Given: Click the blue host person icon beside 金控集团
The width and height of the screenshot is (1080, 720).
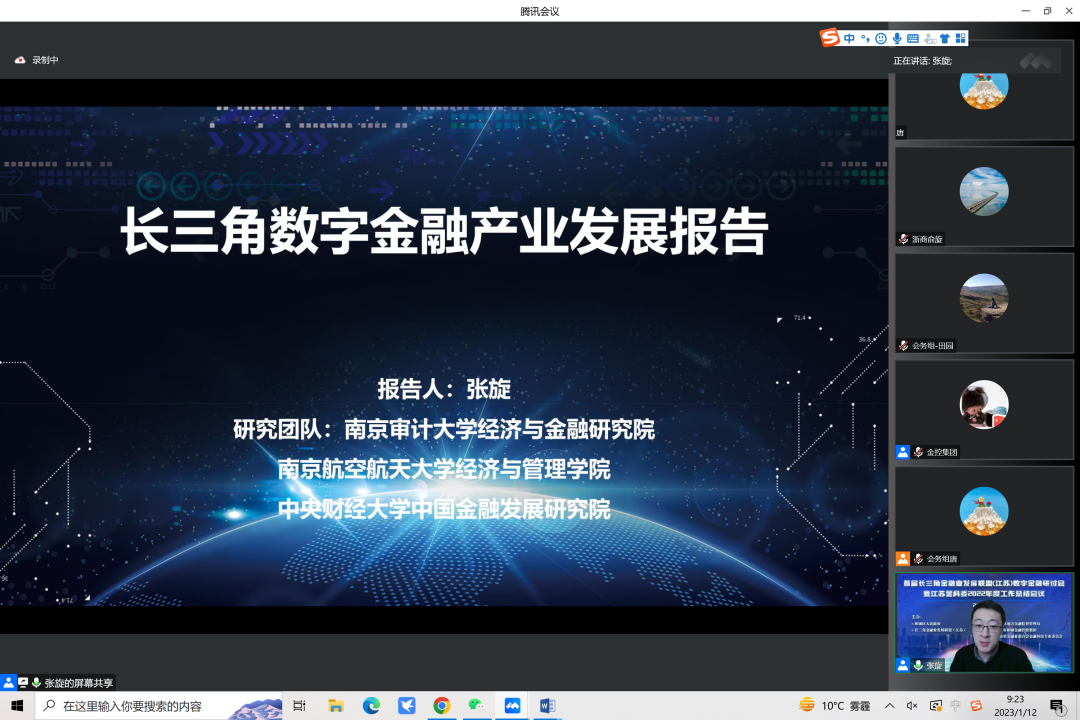Looking at the screenshot, I should [903, 452].
